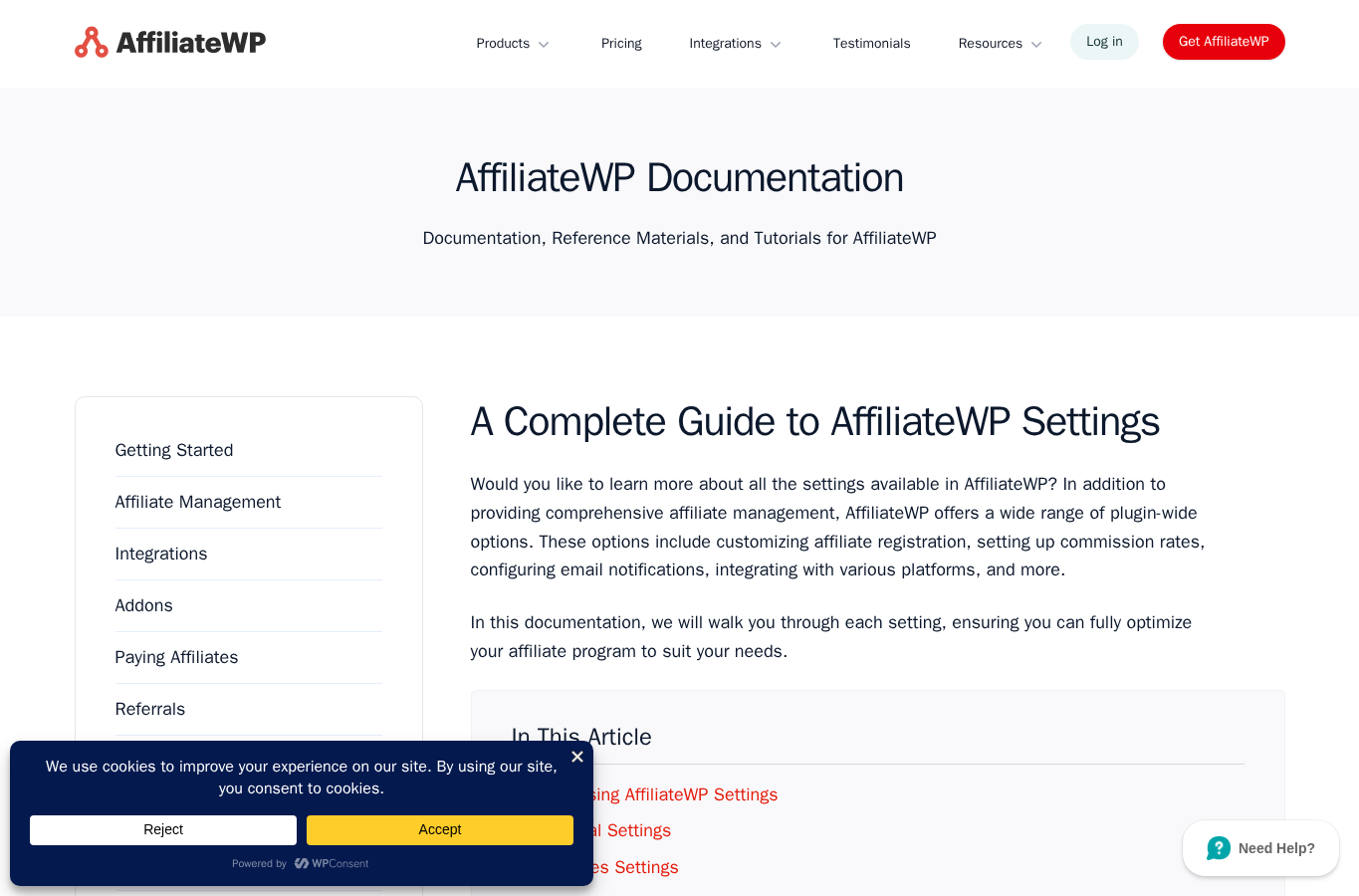Open Affiliate Management docs category
Image resolution: width=1359 pixels, height=896 pixels.
coord(198,502)
